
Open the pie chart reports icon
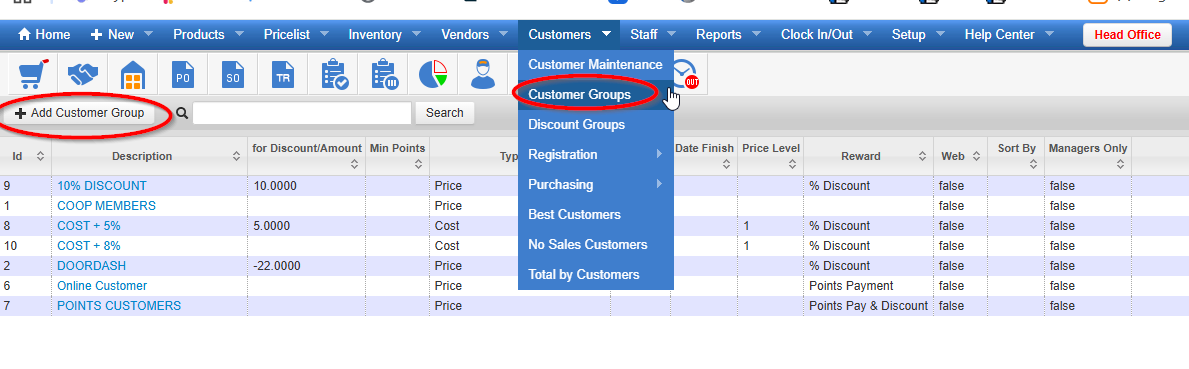(433, 74)
